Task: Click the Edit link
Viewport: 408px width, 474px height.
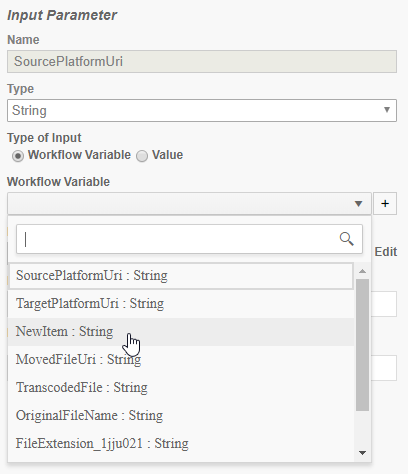Action: (386, 252)
